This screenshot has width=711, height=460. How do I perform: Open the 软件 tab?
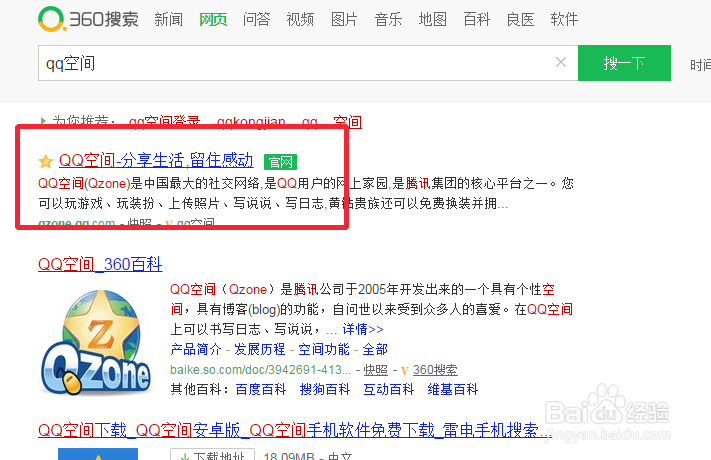pos(565,20)
